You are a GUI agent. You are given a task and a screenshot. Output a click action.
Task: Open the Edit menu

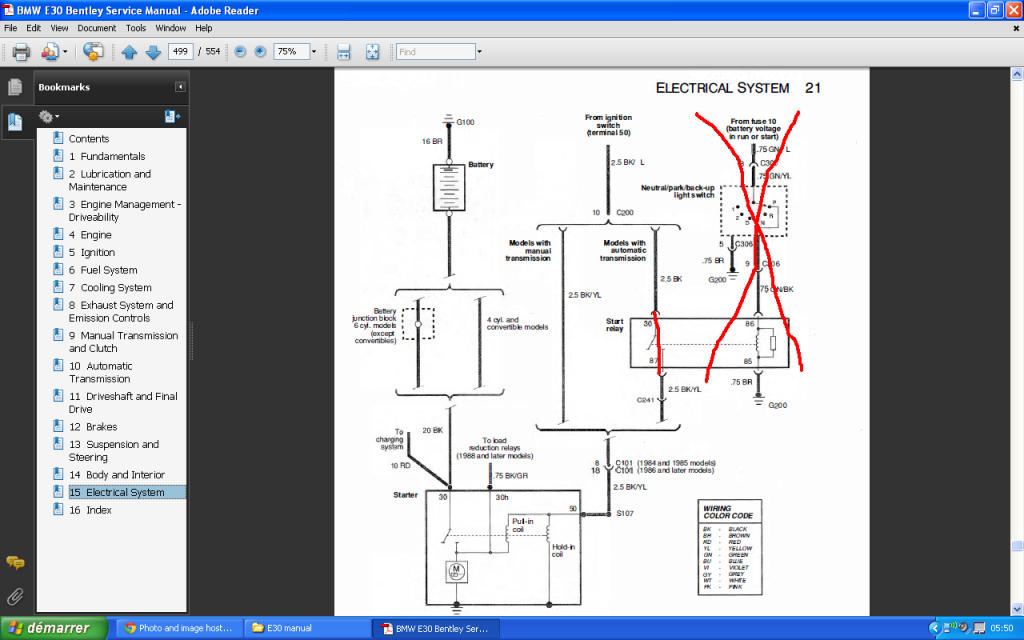(x=33, y=28)
